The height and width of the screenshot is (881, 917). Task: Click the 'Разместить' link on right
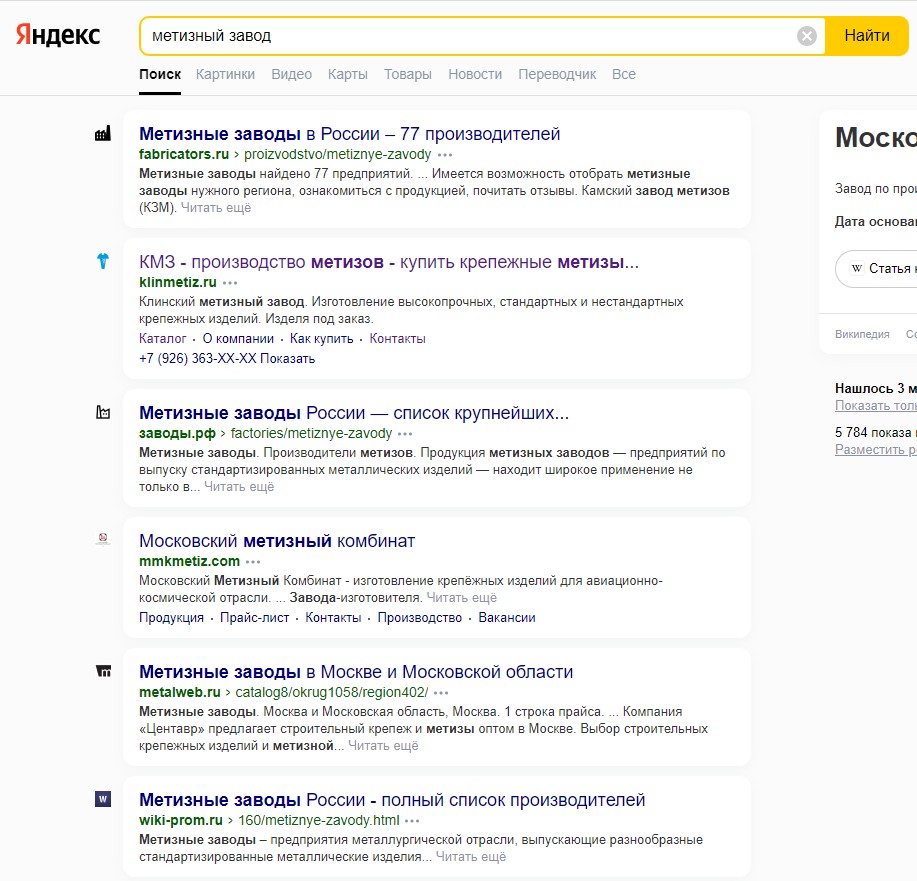pos(875,449)
